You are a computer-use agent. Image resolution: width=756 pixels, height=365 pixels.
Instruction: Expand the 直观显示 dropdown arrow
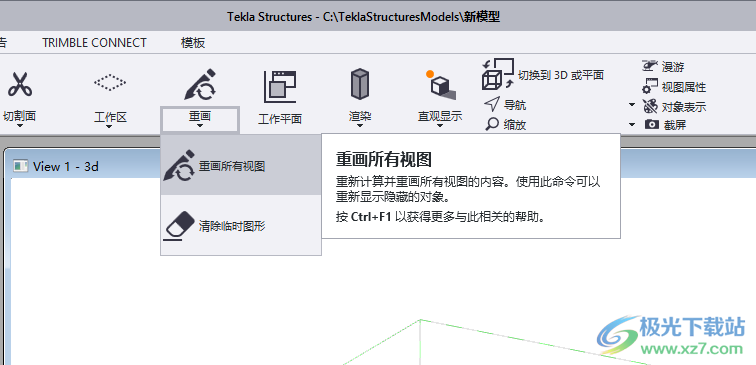click(x=440, y=126)
